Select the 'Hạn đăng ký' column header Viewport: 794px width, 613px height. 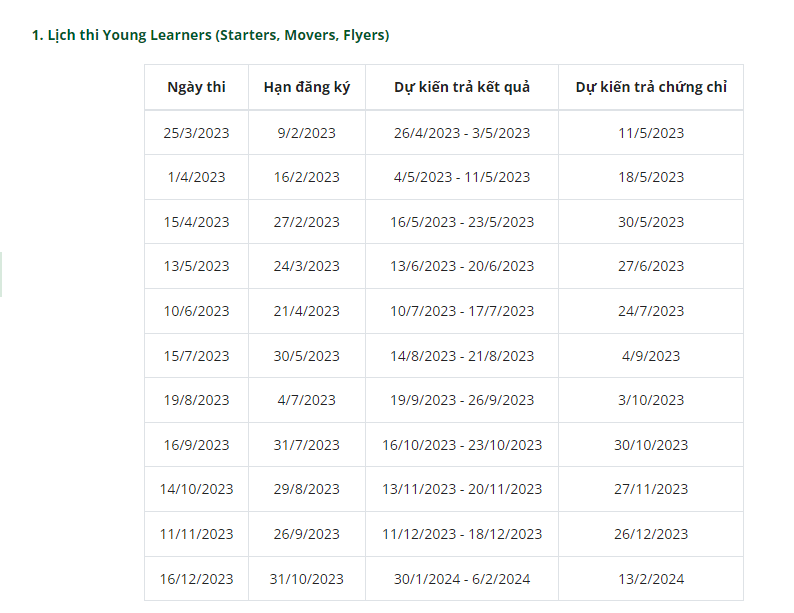pyautogui.click(x=306, y=87)
